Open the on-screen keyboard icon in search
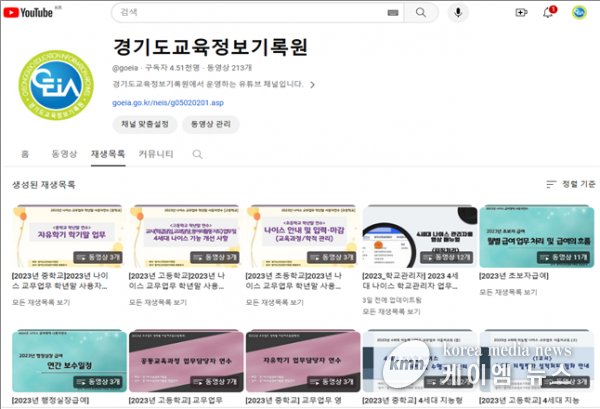The image size is (600, 409). coord(393,13)
